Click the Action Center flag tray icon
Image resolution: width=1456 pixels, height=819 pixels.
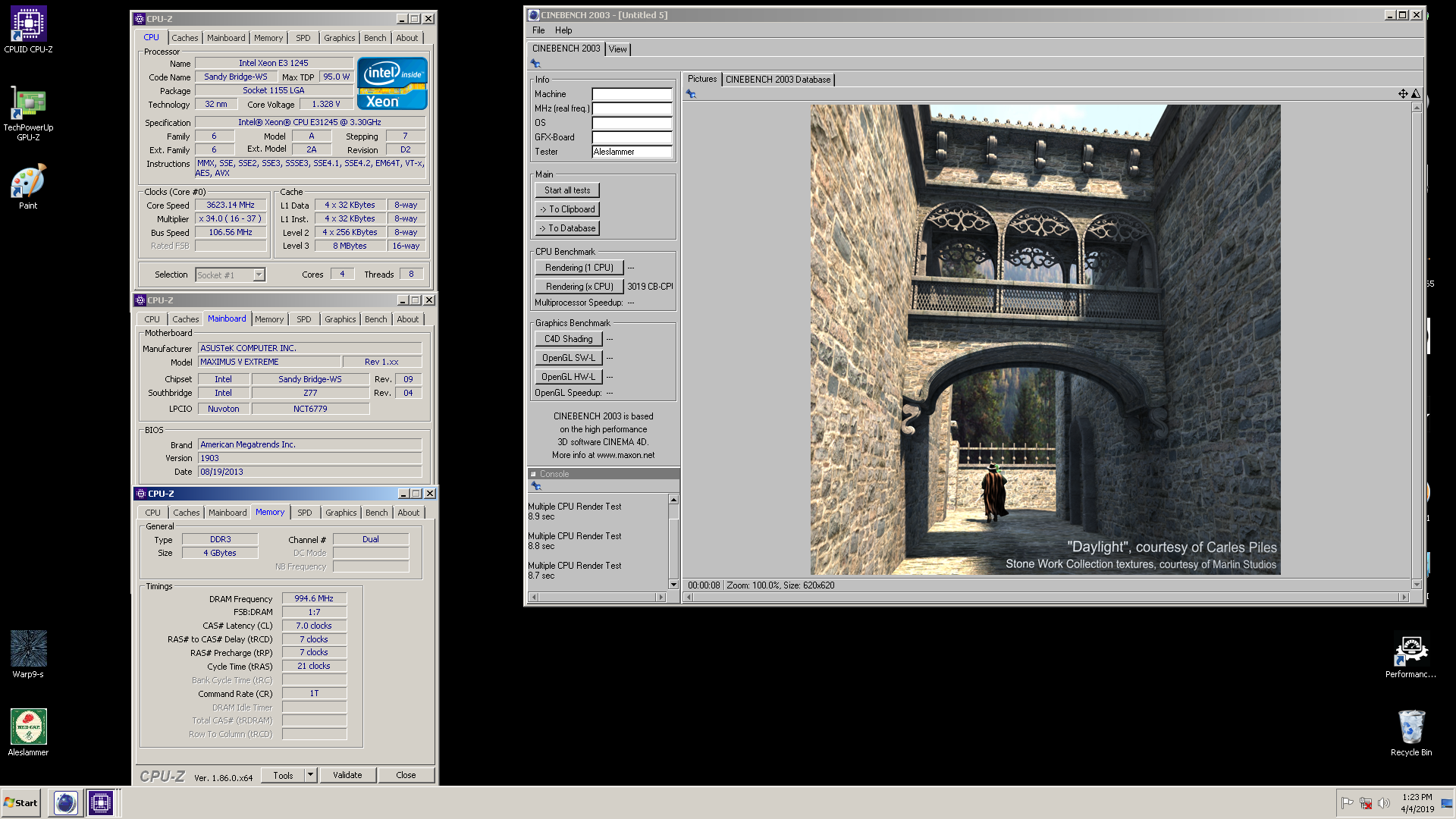click(x=1348, y=803)
